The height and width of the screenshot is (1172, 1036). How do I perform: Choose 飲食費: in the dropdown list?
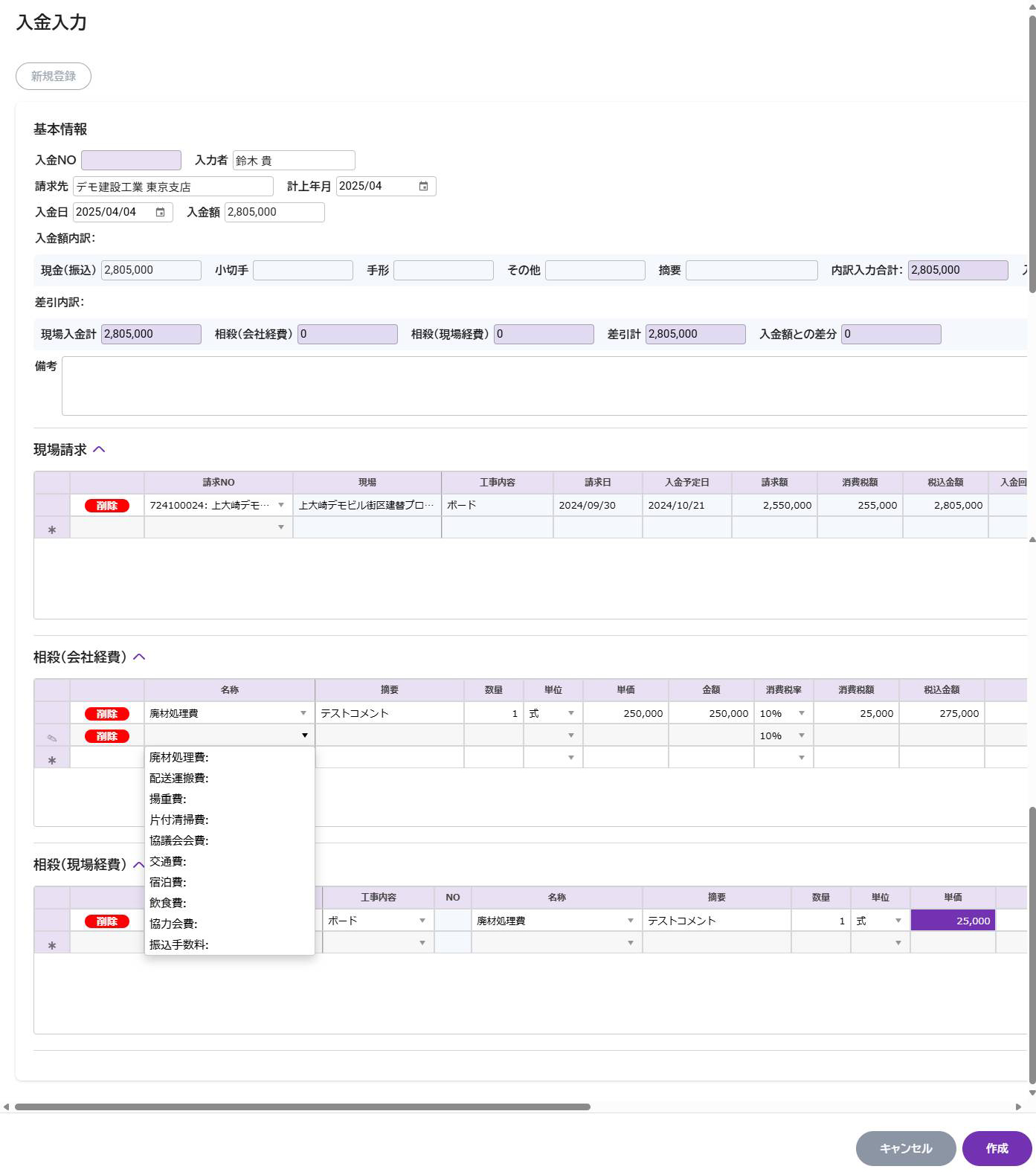pos(230,903)
